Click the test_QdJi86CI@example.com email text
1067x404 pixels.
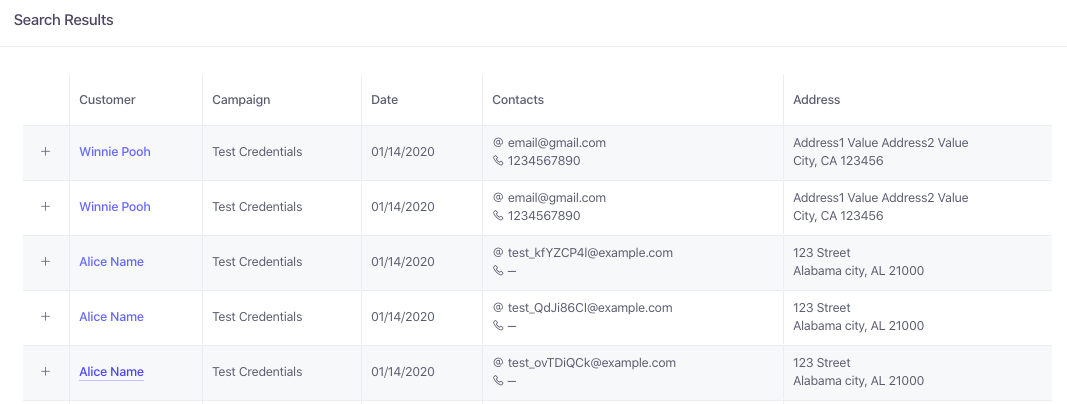[x=590, y=307]
